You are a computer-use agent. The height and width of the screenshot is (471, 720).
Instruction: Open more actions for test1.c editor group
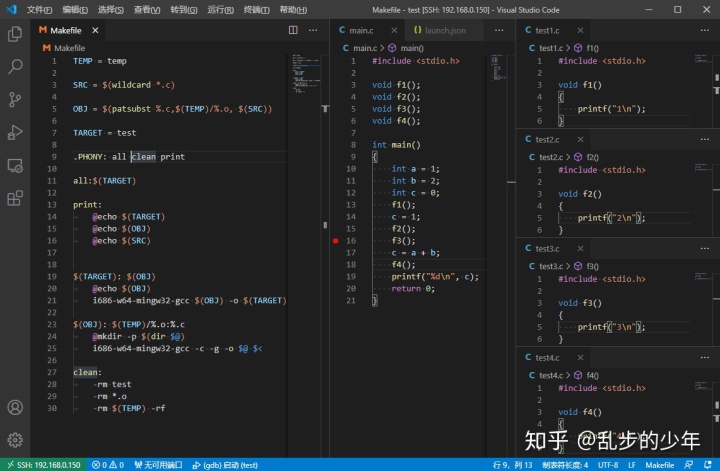tap(705, 30)
